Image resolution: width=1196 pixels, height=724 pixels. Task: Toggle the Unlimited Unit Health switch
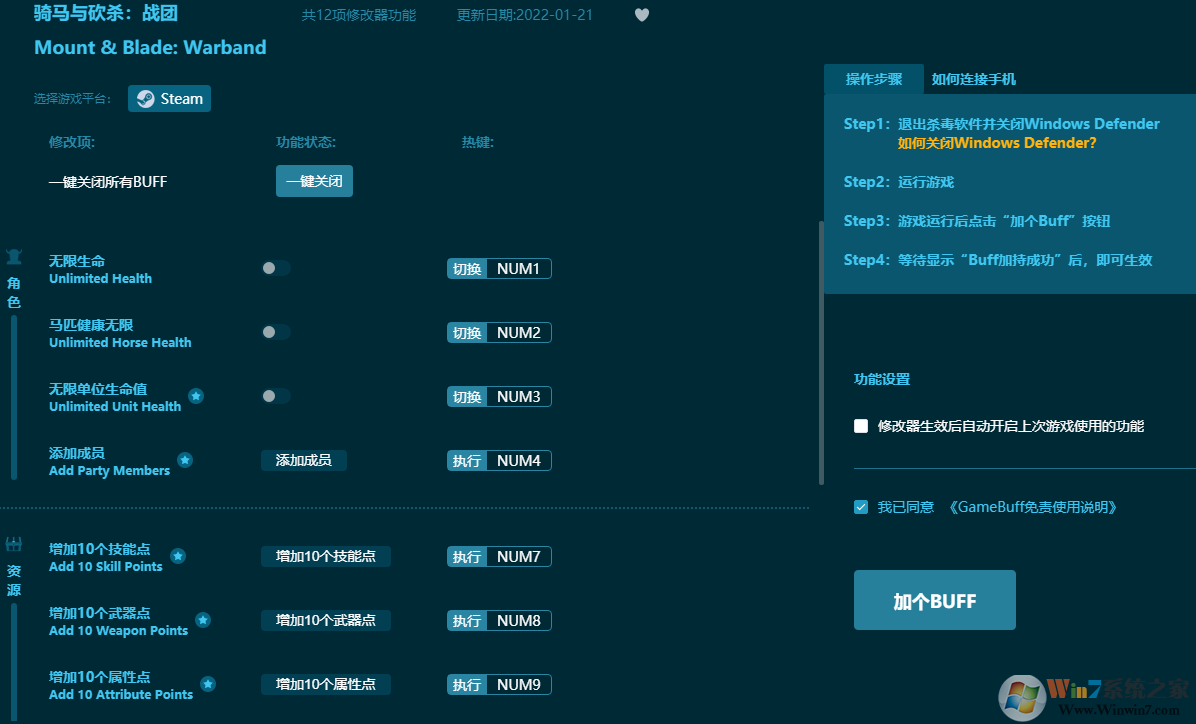276,396
